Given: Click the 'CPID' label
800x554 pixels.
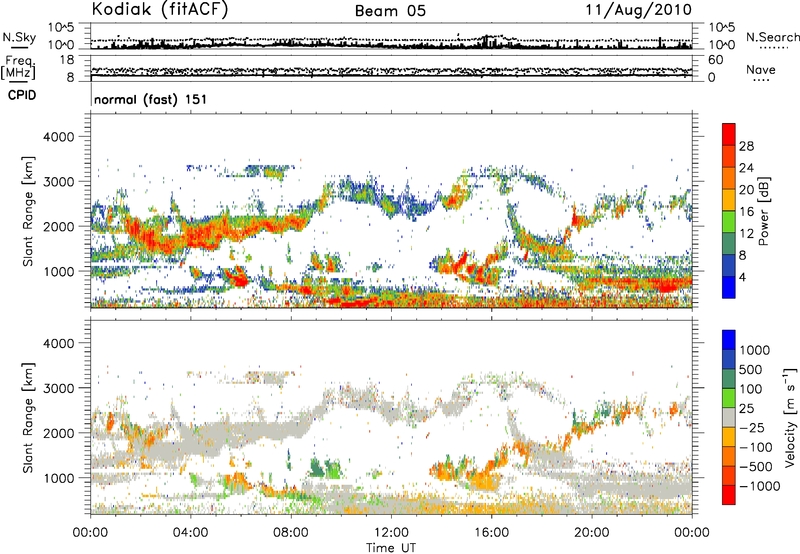Looking at the screenshot, I should click(22, 95).
